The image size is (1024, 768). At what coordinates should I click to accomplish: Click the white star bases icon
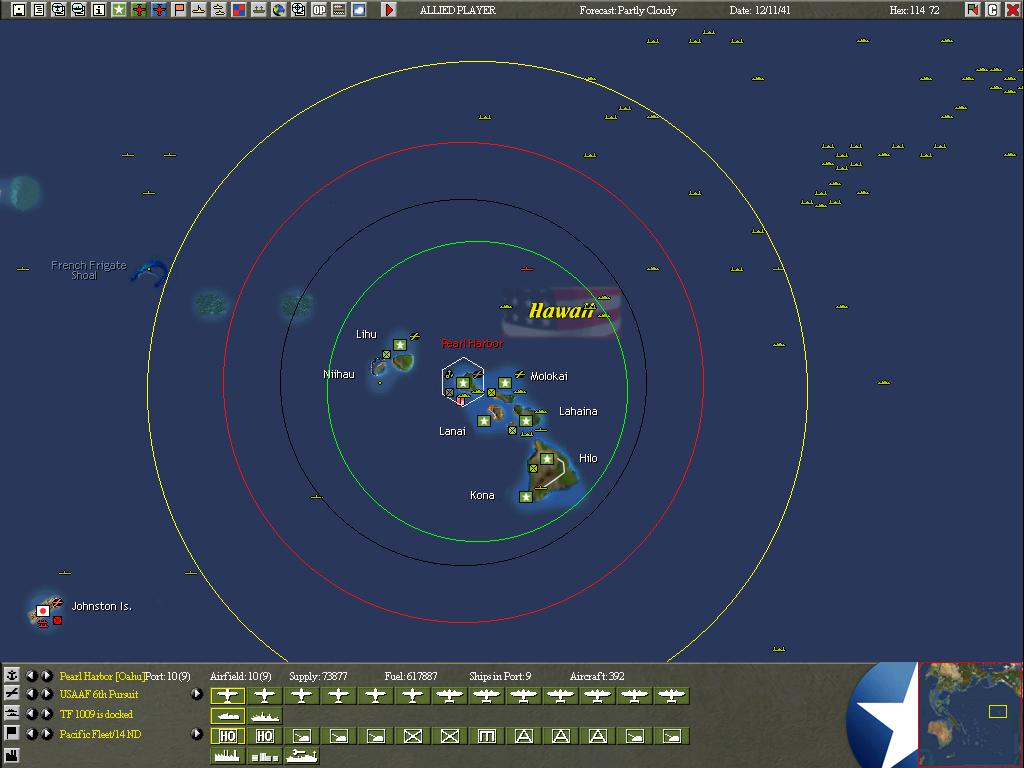tap(119, 10)
